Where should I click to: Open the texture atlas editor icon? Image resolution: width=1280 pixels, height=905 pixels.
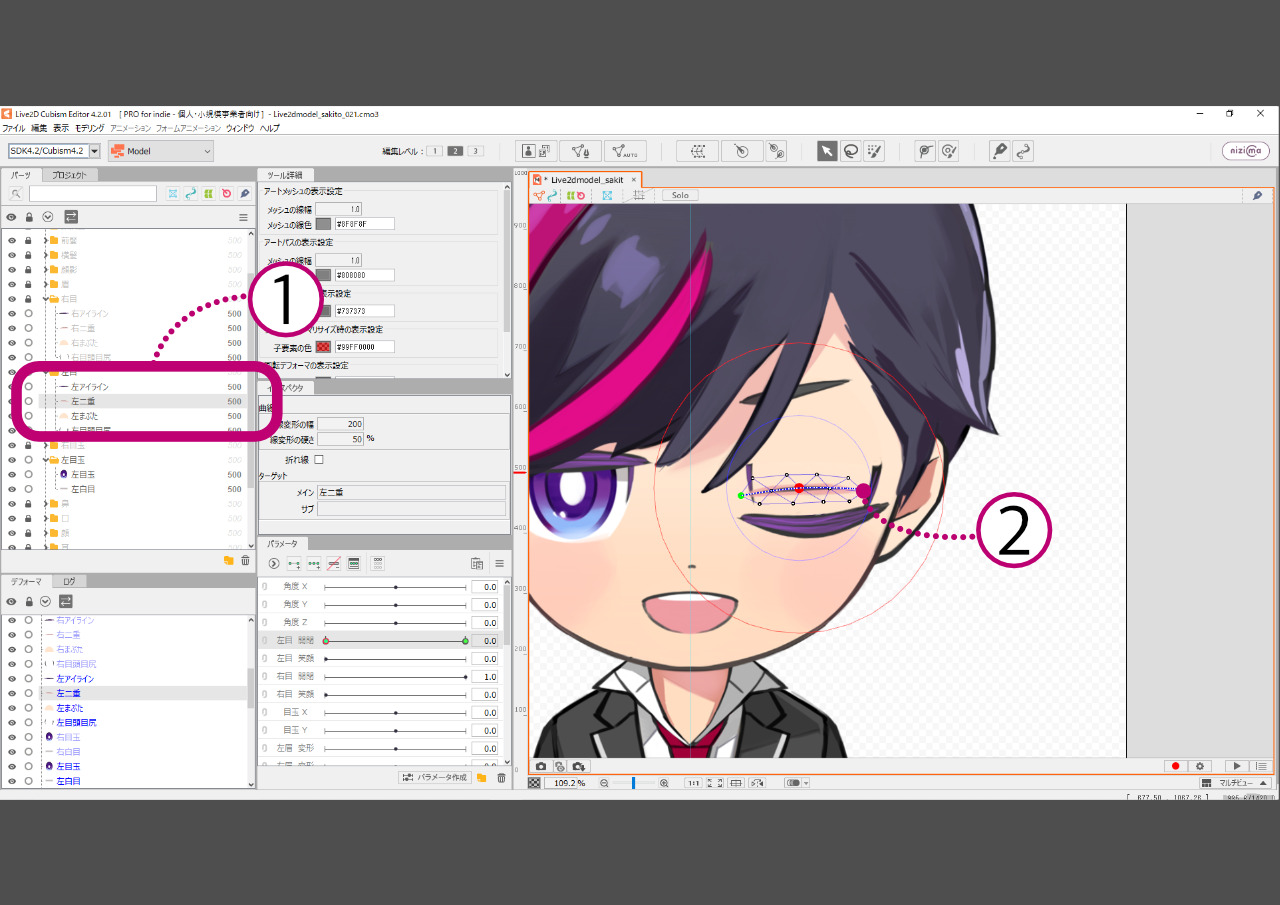(x=536, y=151)
